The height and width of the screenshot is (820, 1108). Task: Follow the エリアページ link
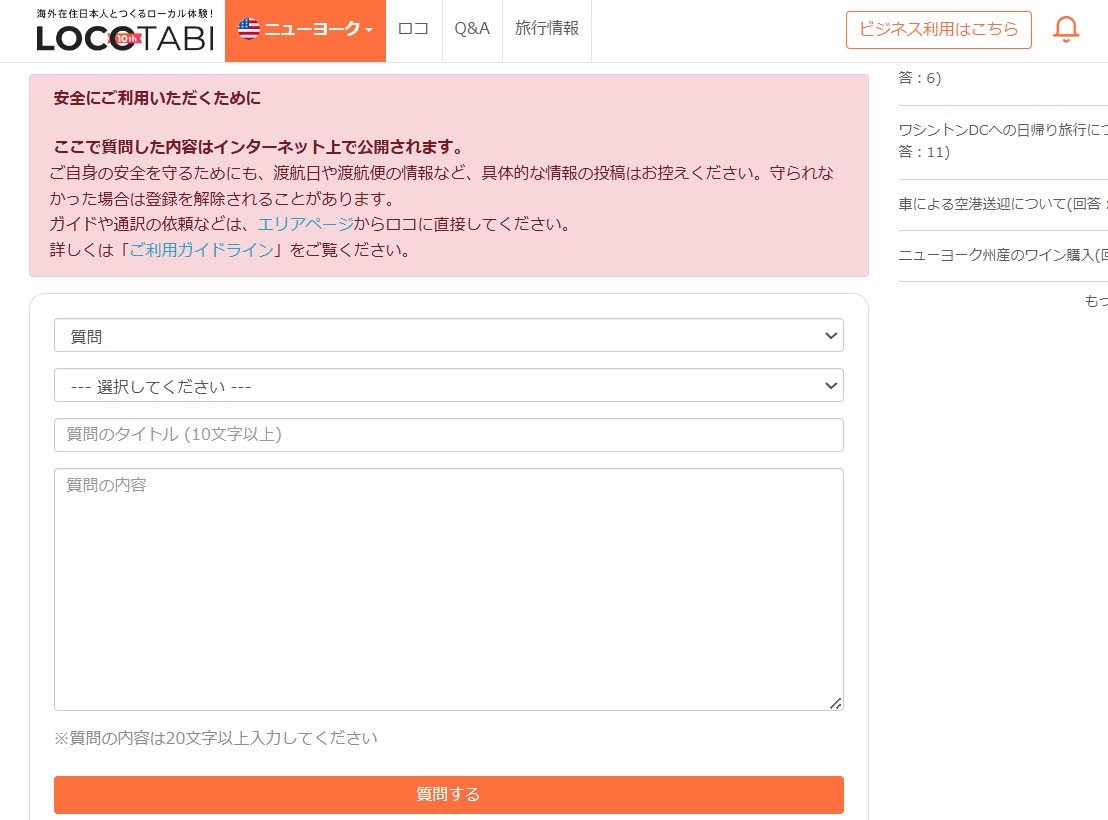305,225
